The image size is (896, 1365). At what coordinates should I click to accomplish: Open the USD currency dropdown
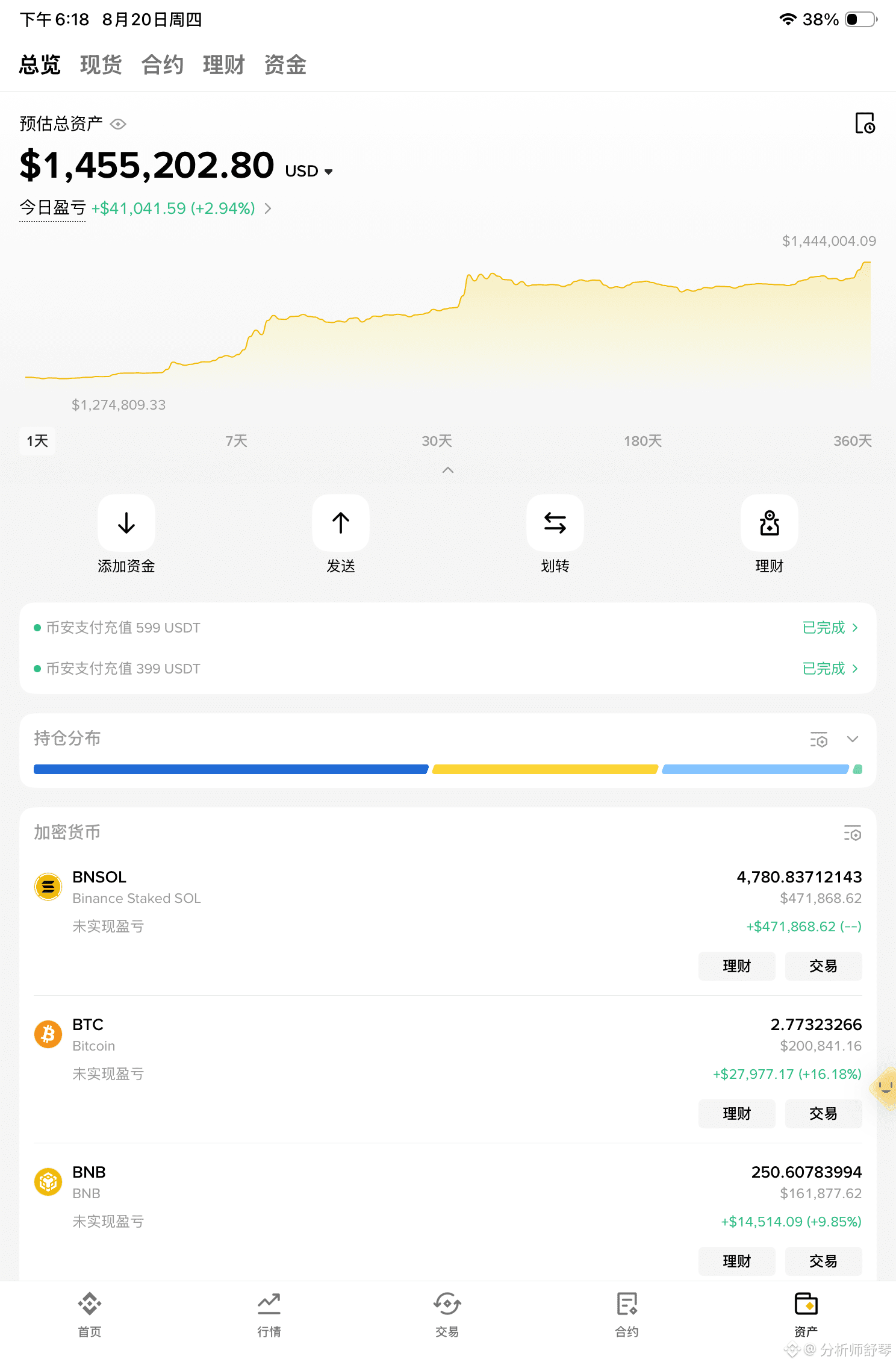[309, 171]
